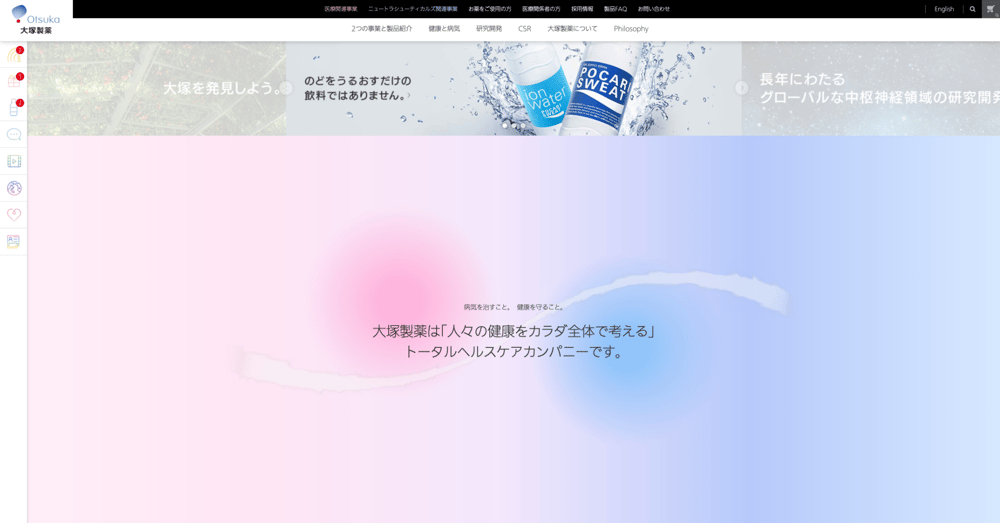Open 2つの事業と製品紹介 menu
The height and width of the screenshot is (523, 1000).
click(381, 29)
